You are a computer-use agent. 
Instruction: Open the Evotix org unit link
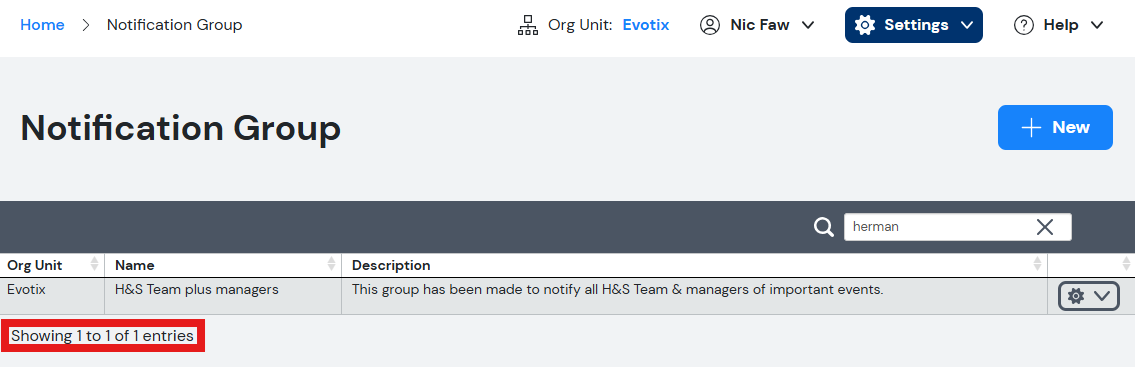[646, 25]
